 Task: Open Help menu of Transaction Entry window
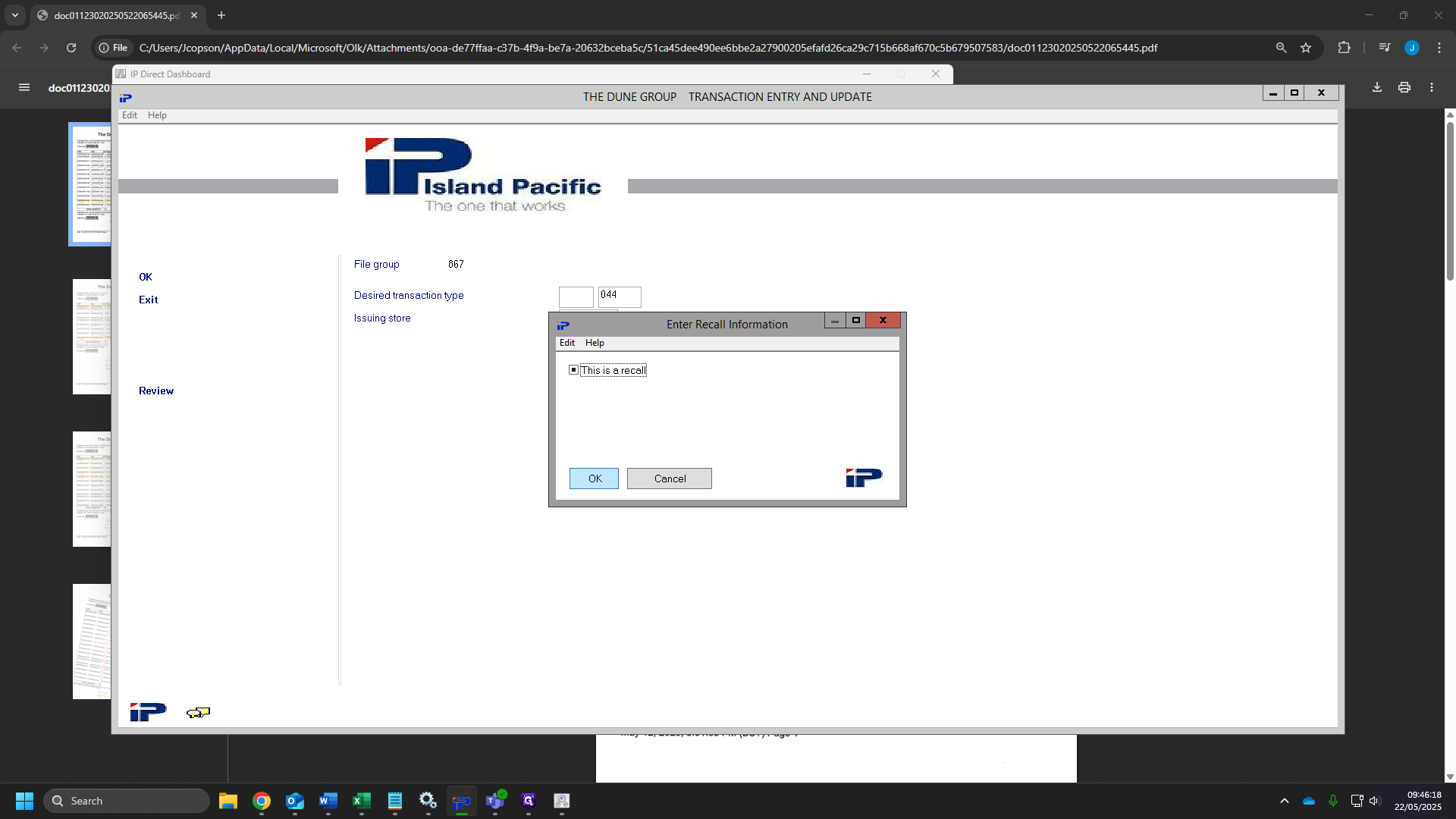click(x=157, y=115)
